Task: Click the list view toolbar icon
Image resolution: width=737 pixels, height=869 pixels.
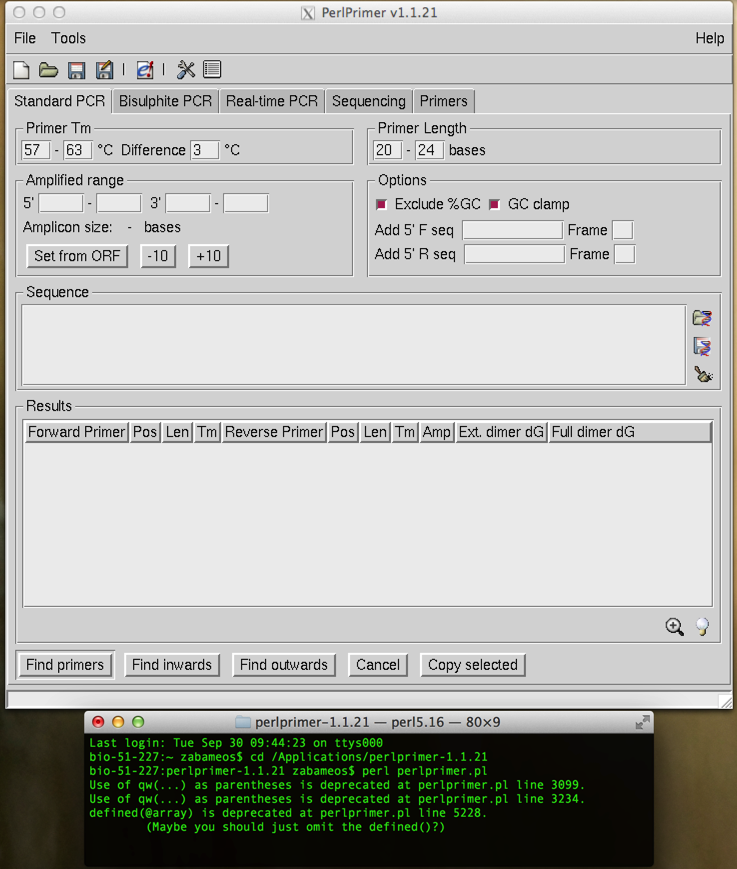Action: [x=212, y=69]
